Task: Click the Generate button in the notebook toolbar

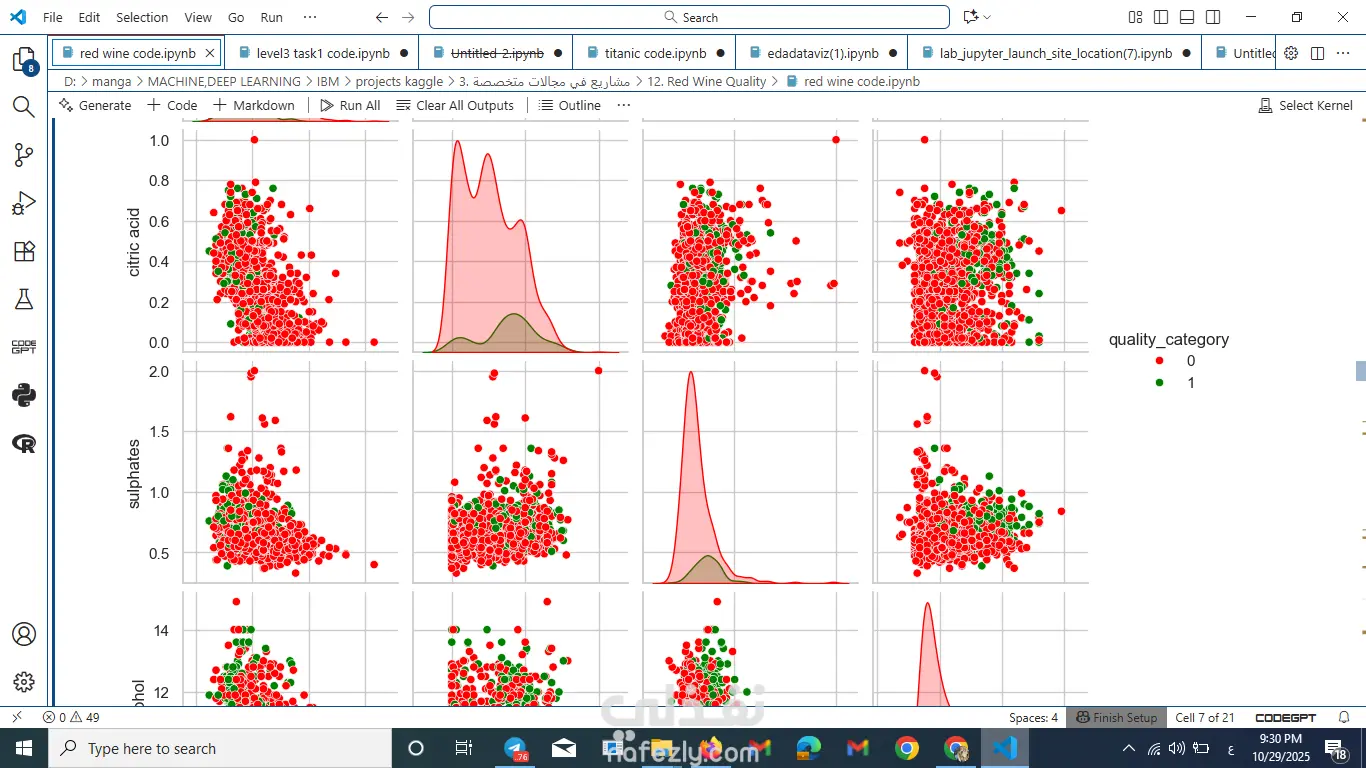Action: pyautogui.click(x=95, y=105)
